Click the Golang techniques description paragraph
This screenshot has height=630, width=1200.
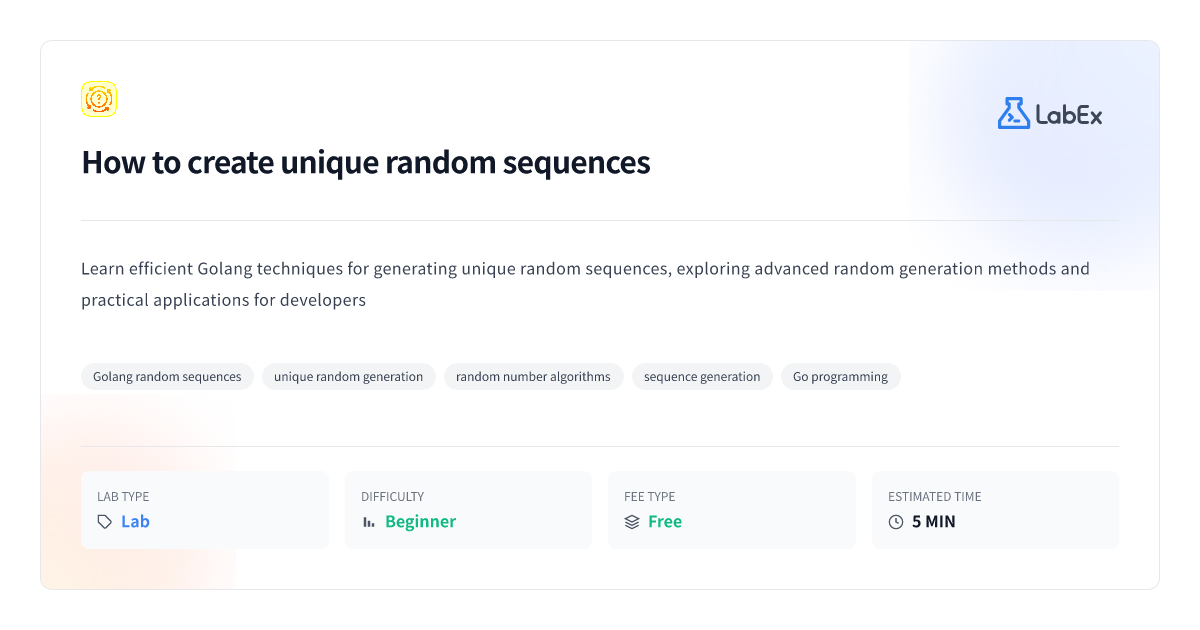point(585,284)
